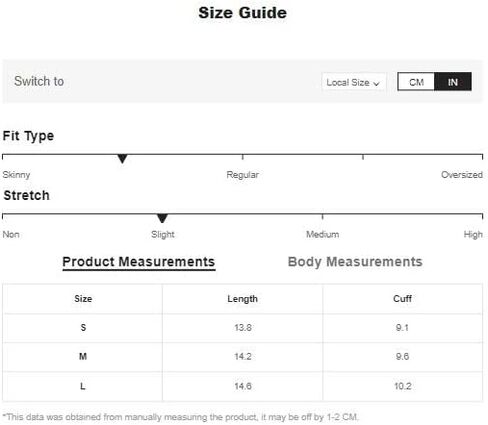
Task: Click the Size column header
Action: click(83, 298)
